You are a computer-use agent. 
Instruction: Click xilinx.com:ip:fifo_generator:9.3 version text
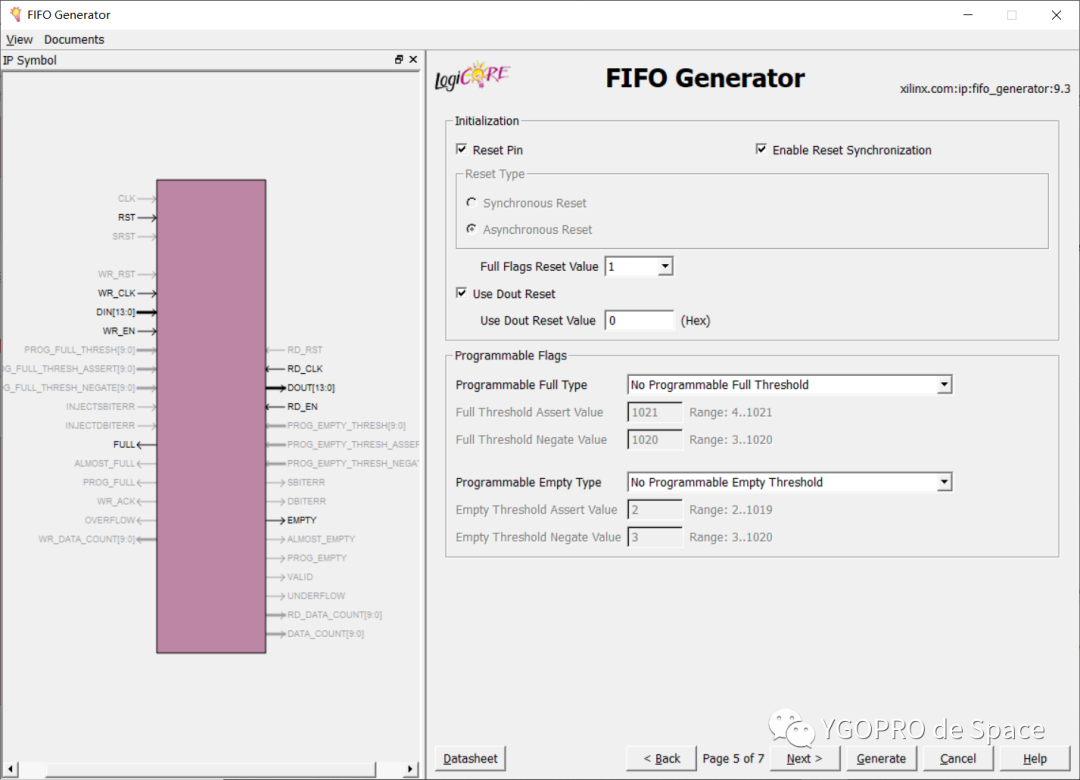[x=985, y=89]
